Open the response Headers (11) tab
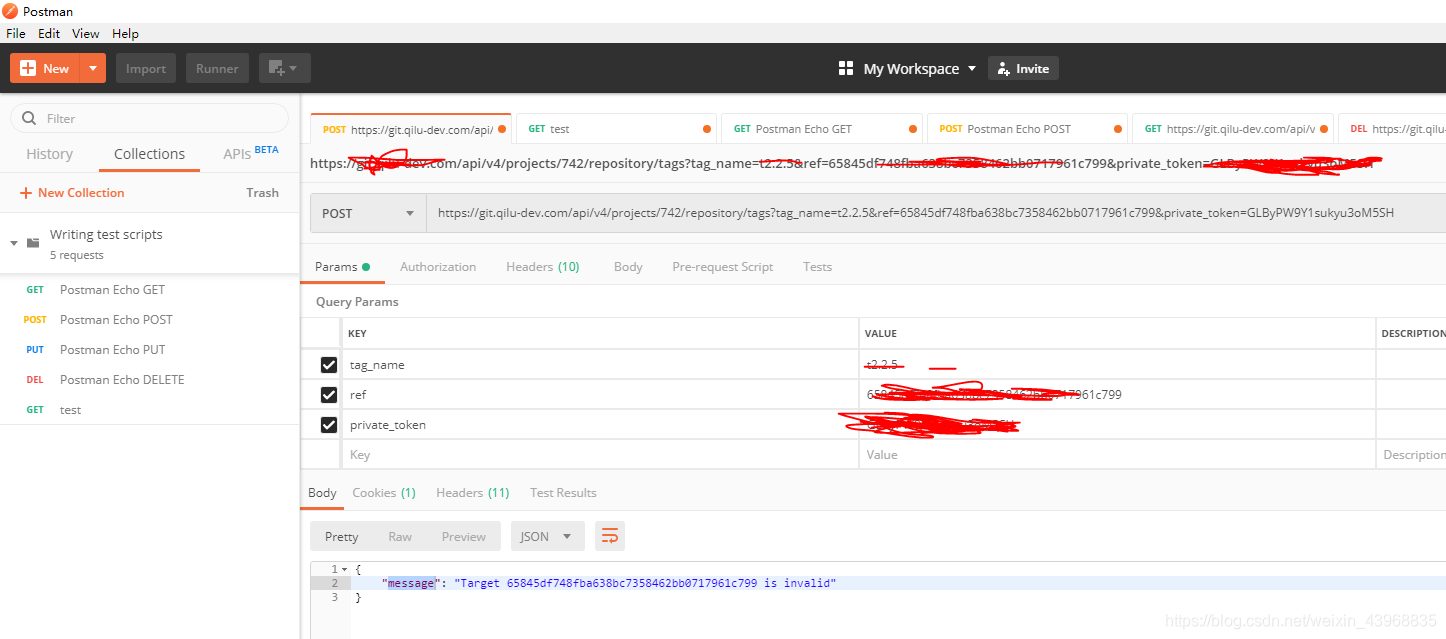Screen dimensions: 1446x639 tap(472, 493)
